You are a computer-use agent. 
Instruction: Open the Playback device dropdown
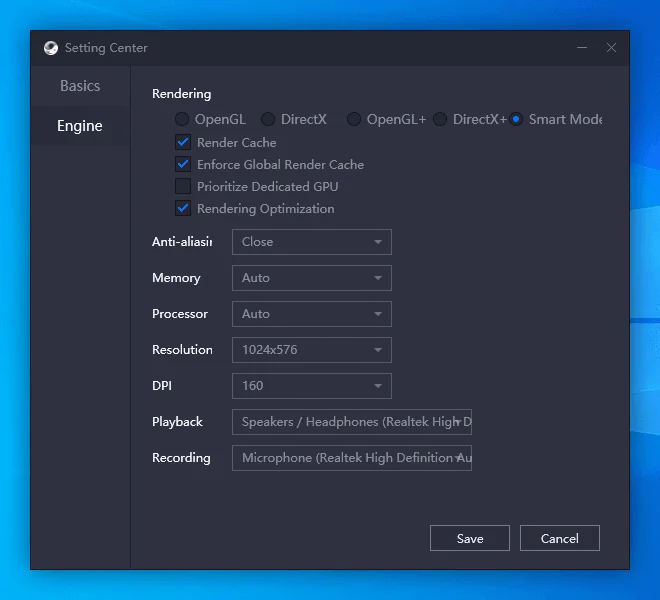tap(352, 422)
